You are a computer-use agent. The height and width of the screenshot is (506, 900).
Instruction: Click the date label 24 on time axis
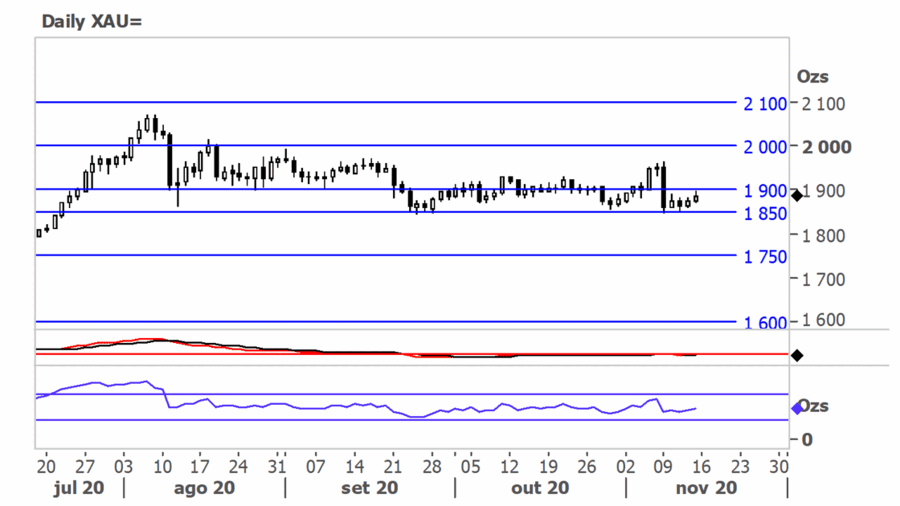click(x=238, y=466)
